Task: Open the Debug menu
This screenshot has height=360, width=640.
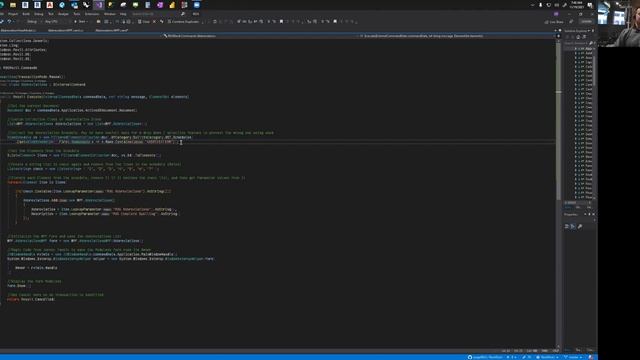Action: coord(38,14)
